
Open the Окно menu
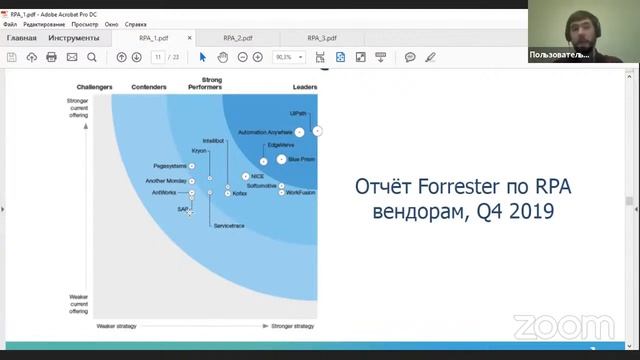pos(111,24)
